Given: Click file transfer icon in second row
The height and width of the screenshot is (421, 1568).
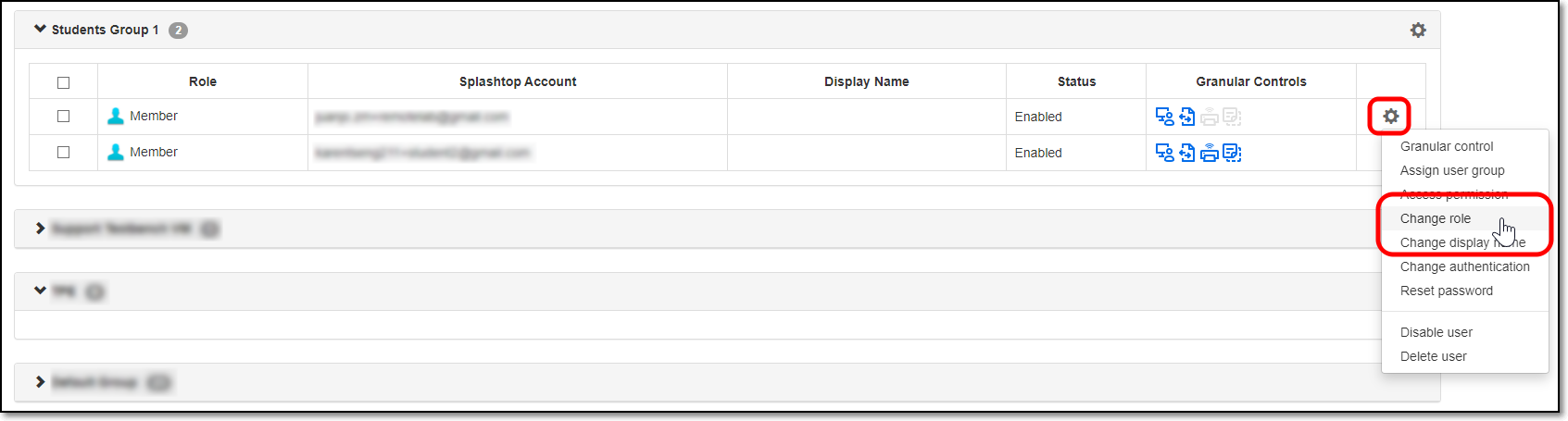Looking at the screenshot, I should tap(1187, 153).
